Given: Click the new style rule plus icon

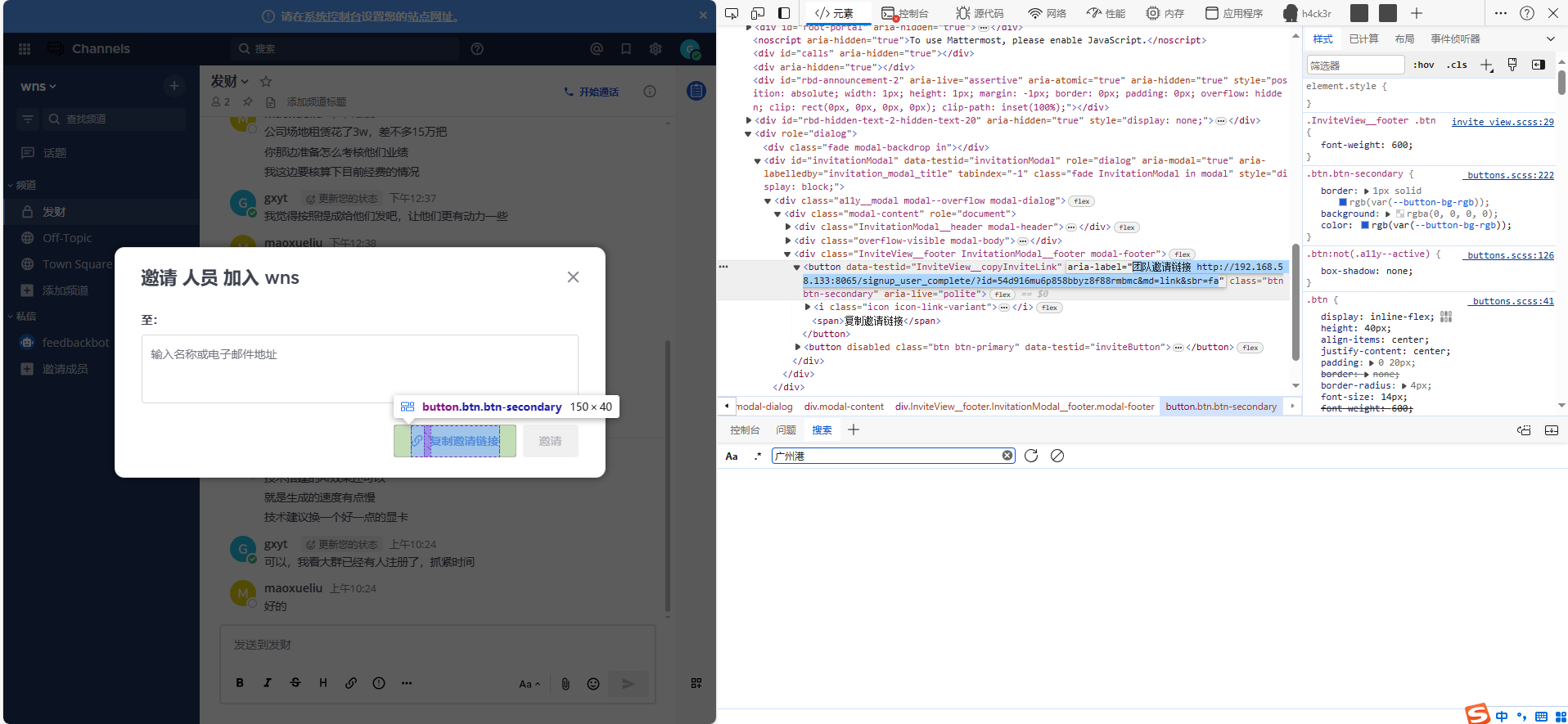Looking at the screenshot, I should (1486, 65).
